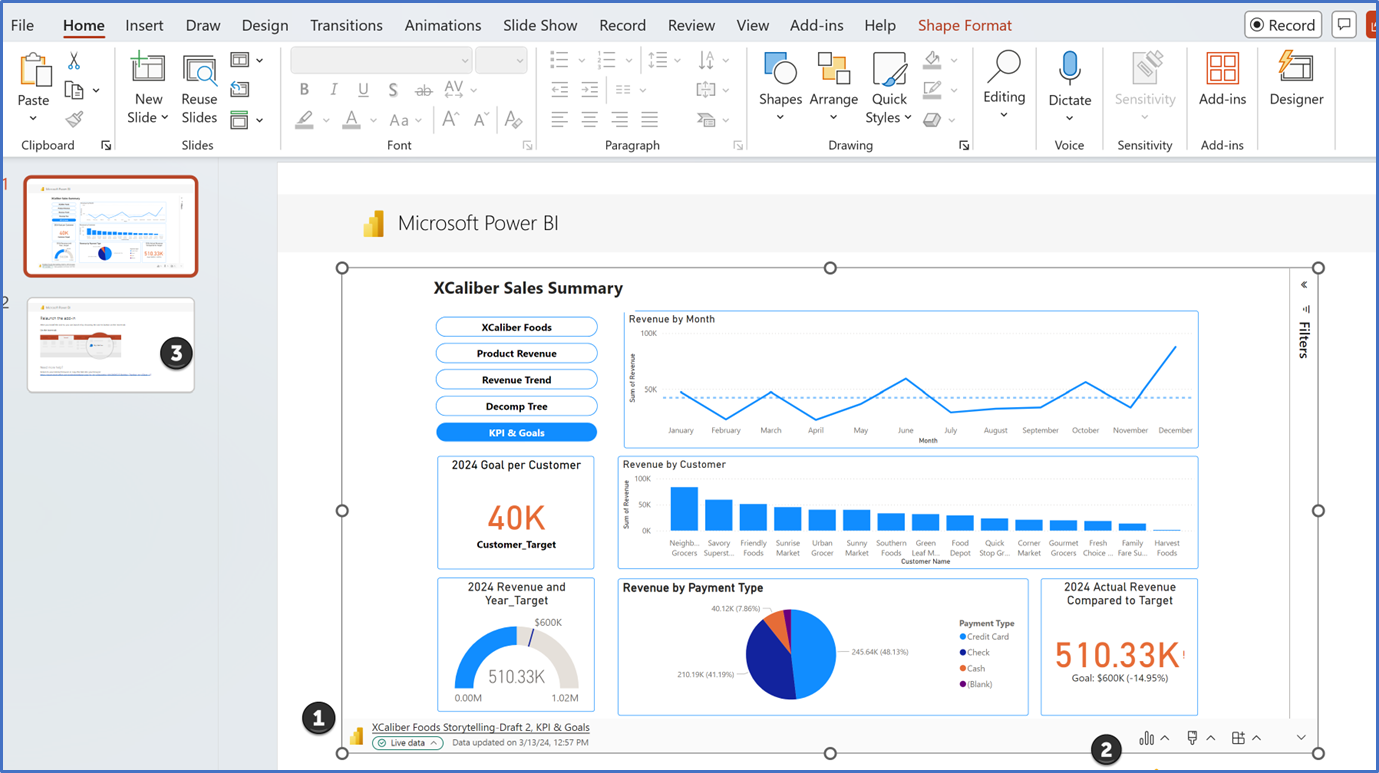Collapse the Power BI add-in toolbar
Viewport: 1379px width, 773px height.
coord(1301,738)
